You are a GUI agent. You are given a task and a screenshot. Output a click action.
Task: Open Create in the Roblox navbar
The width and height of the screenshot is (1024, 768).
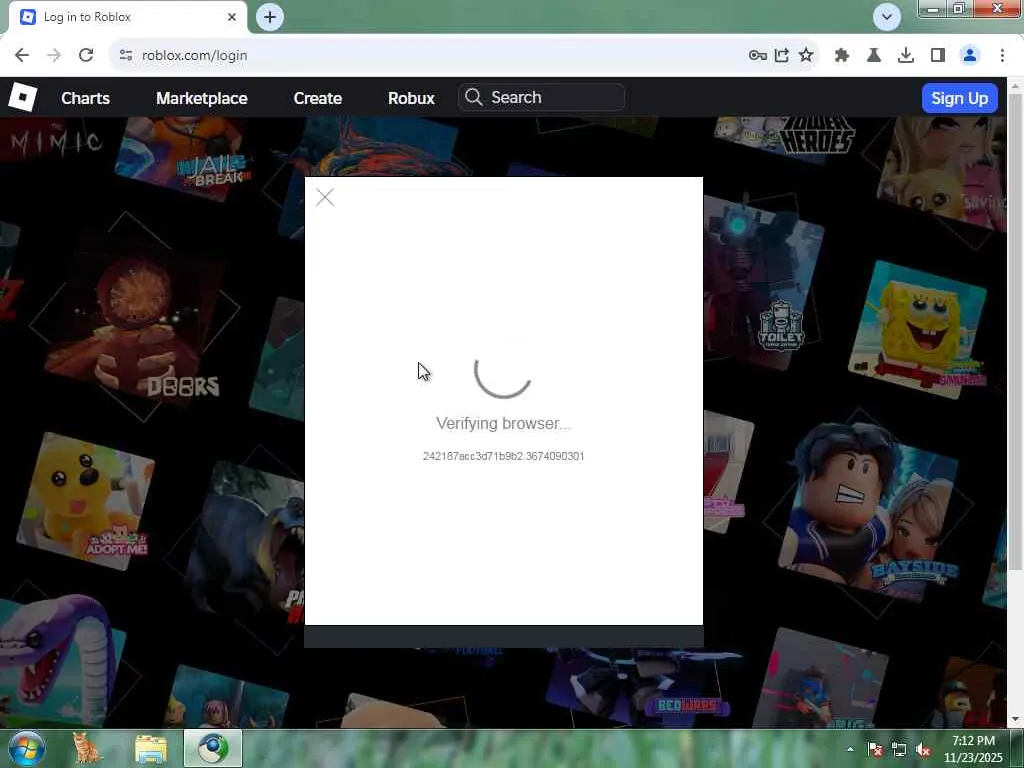317,98
